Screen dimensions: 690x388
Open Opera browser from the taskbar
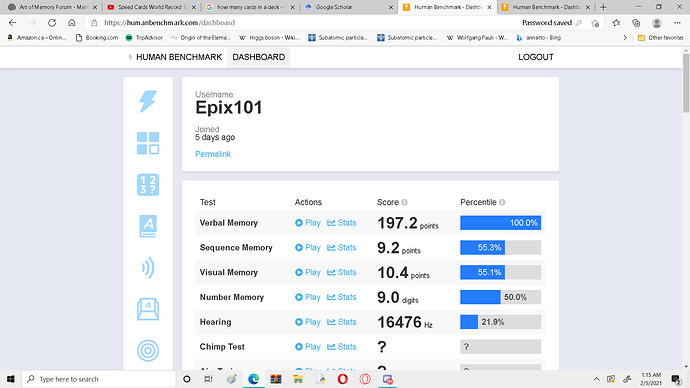click(x=342, y=379)
